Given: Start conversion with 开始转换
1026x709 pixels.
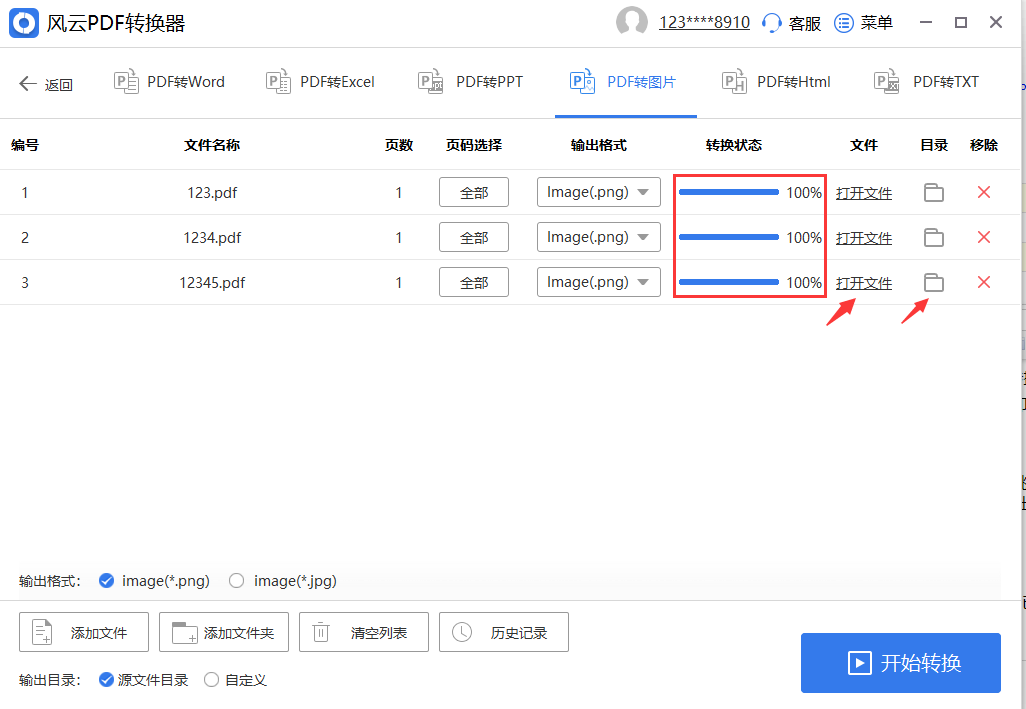Looking at the screenshot, I should [x=900, y=663].
